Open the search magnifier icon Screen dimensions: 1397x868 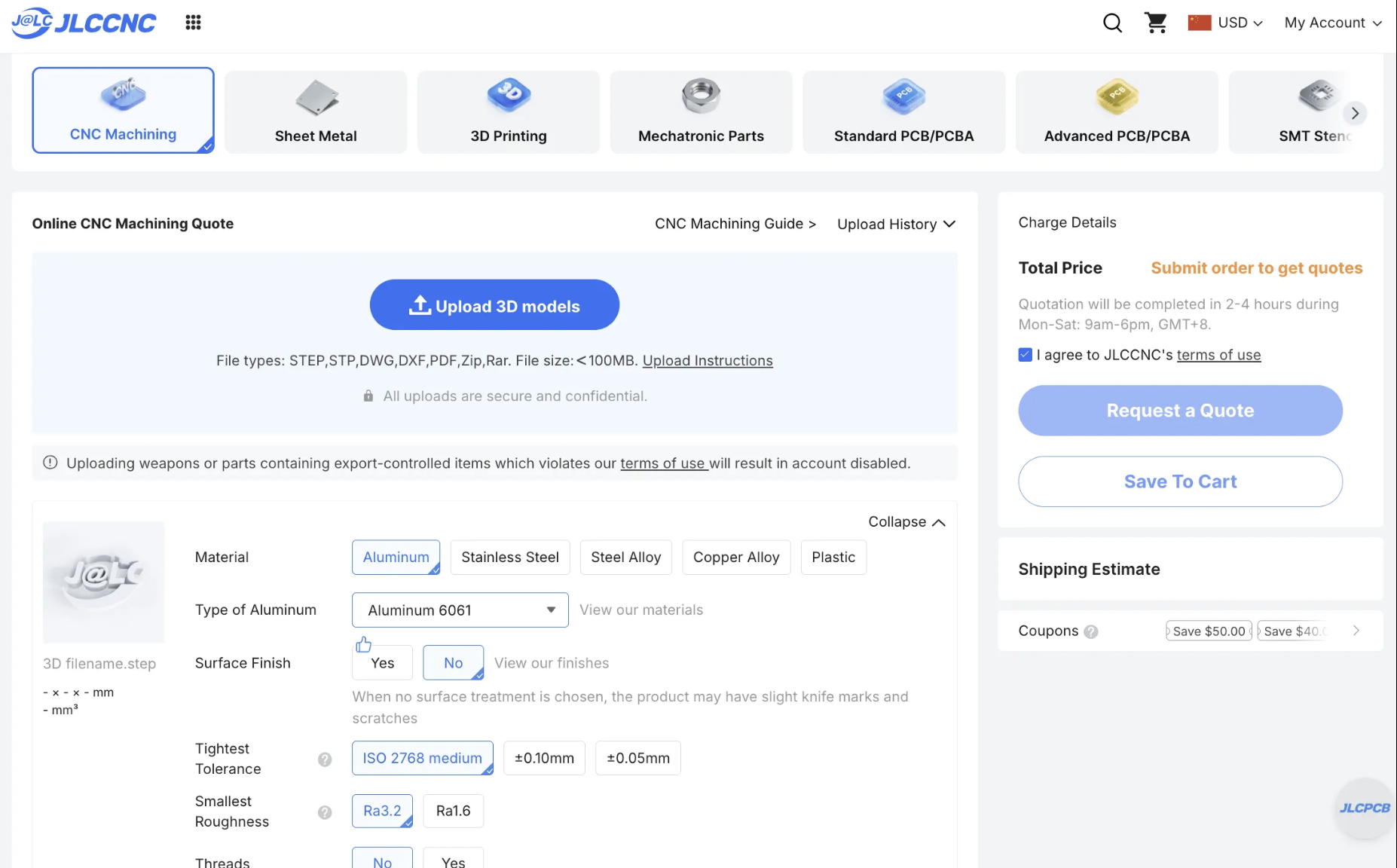1112,23
